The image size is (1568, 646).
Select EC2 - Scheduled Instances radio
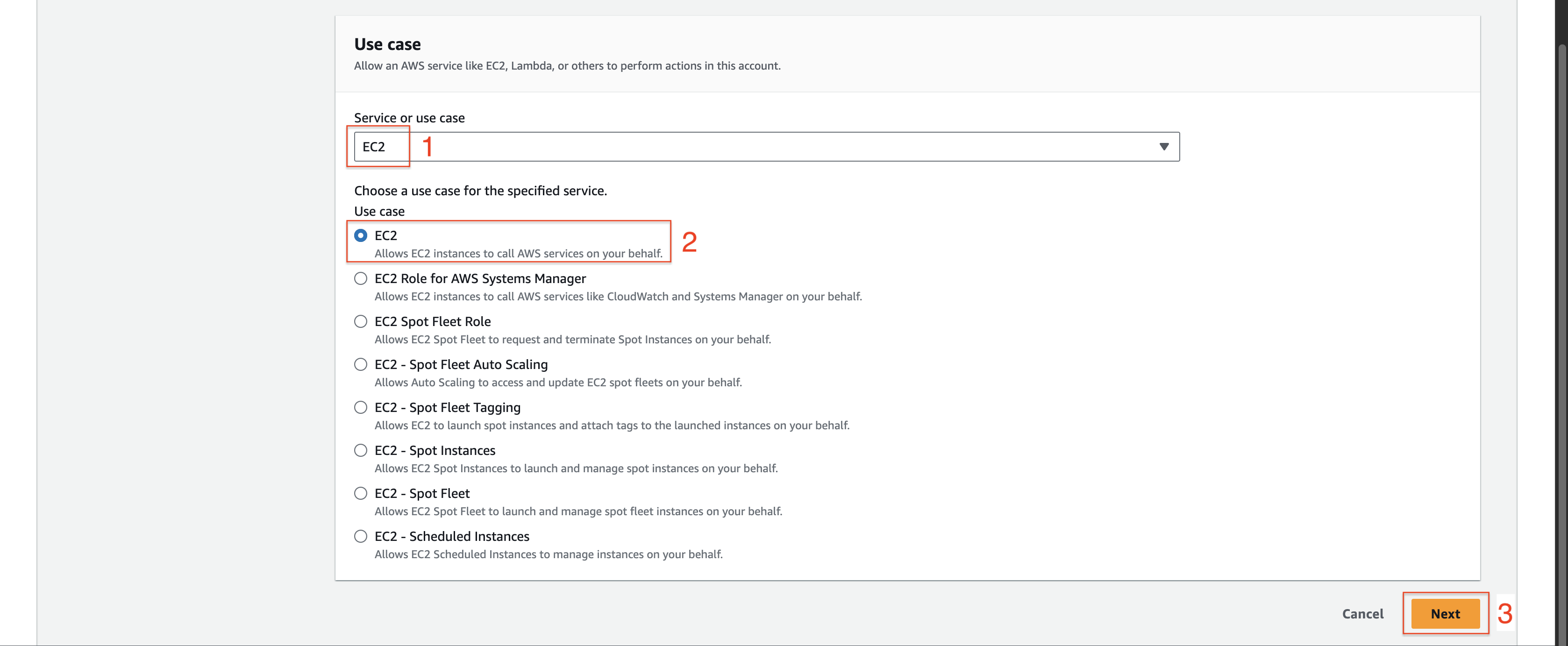click(360, 537)
